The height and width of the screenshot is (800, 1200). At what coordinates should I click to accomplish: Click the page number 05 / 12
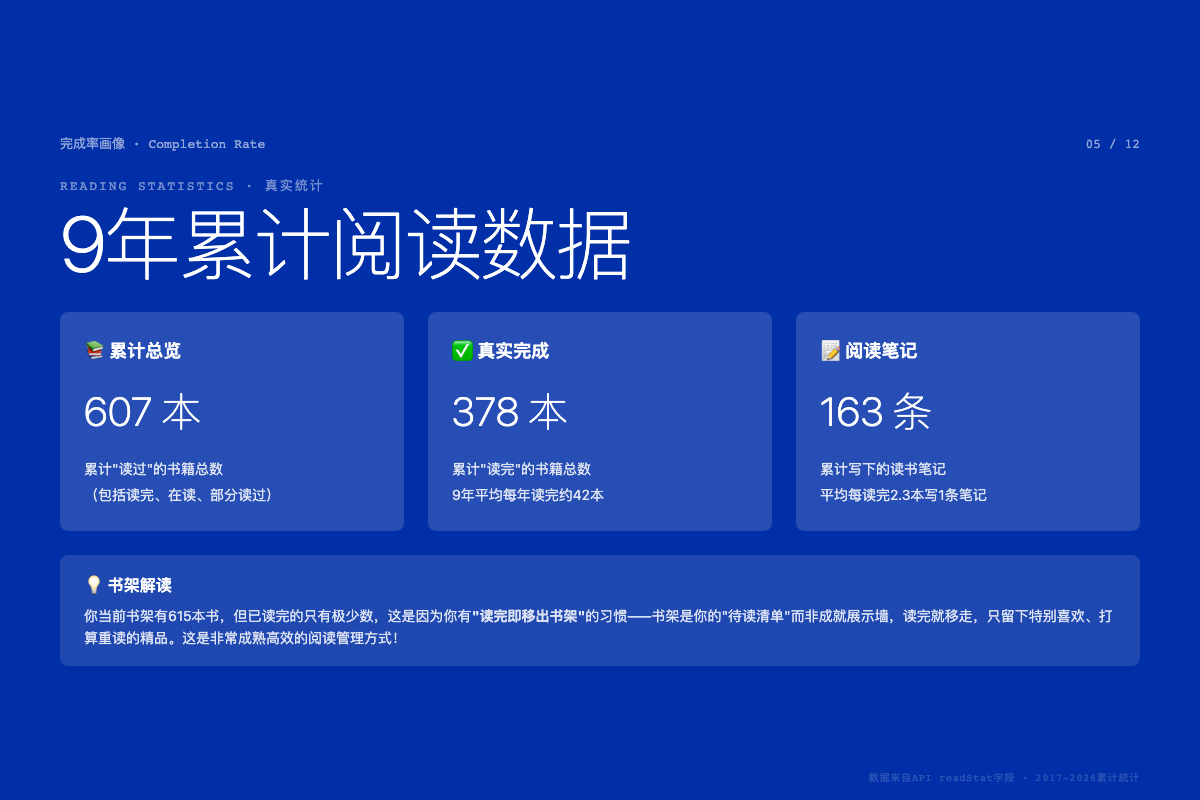click(x=1113, y=144)
